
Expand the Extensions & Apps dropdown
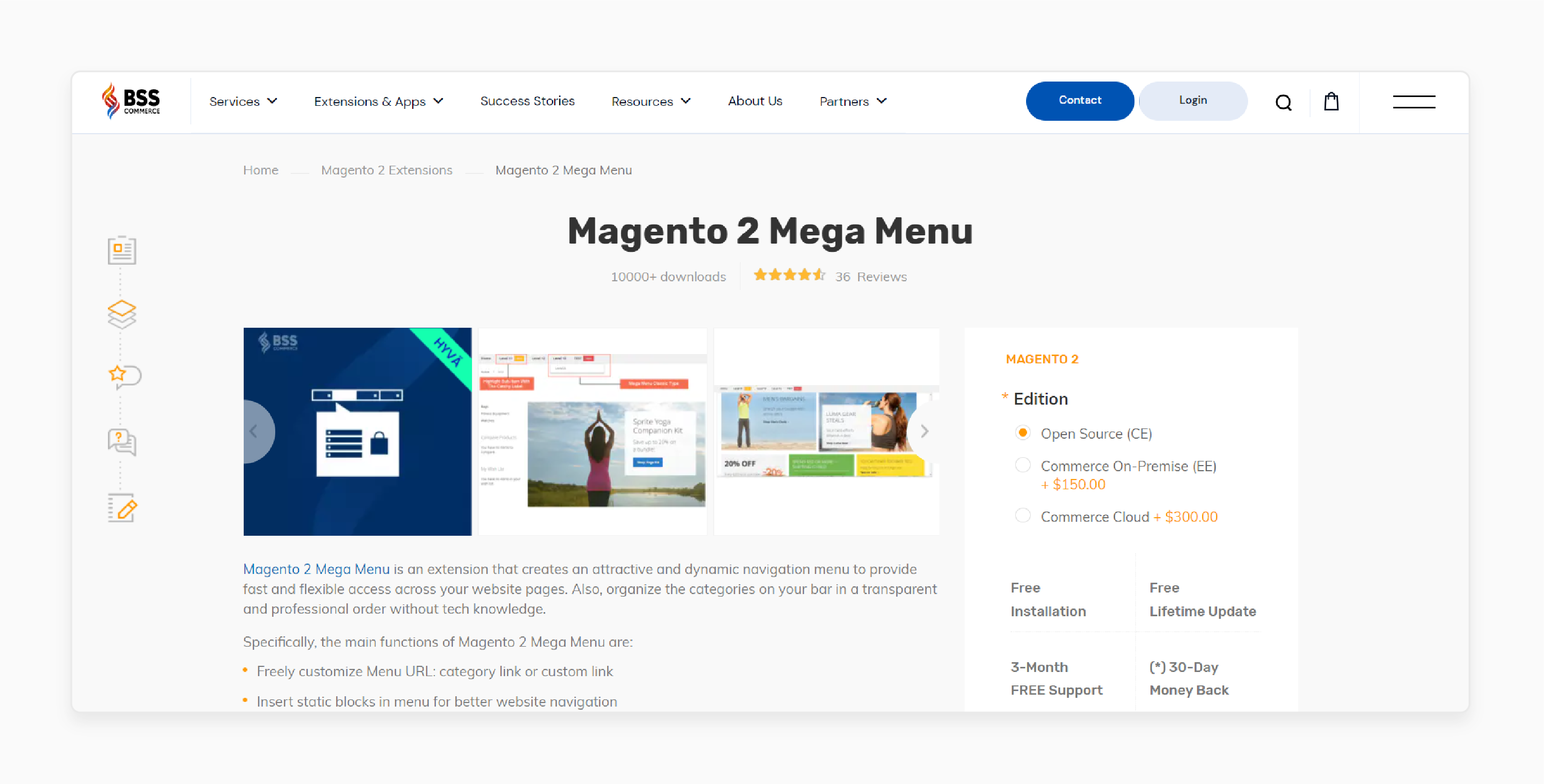pyautogui.click(x=379, y=101)
